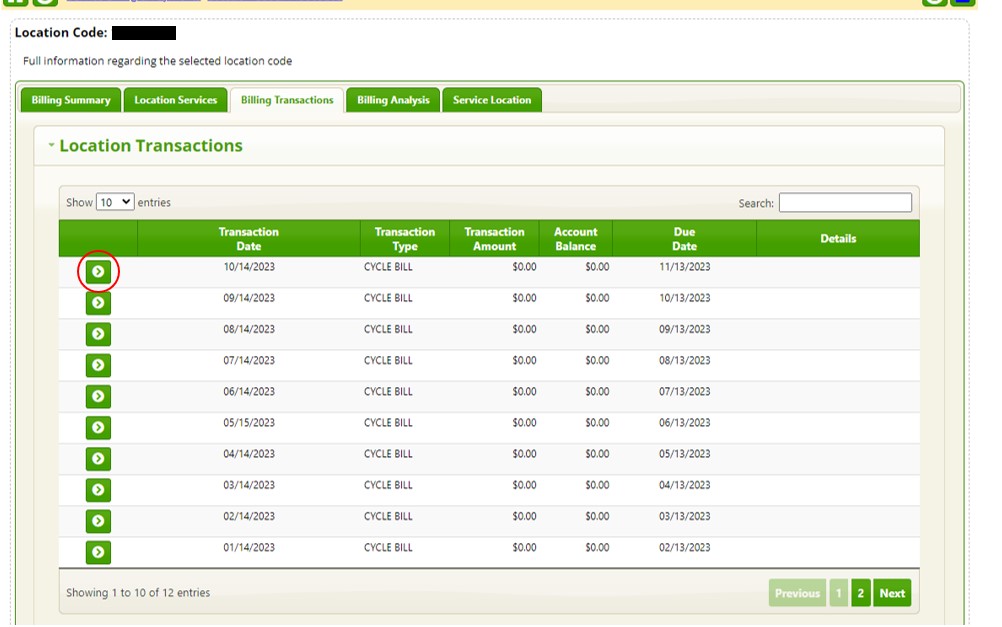The width and height of the screenshot is (1002, 627).
Task: Click the Previous pagination button
Action: click(x=797, y=593)
